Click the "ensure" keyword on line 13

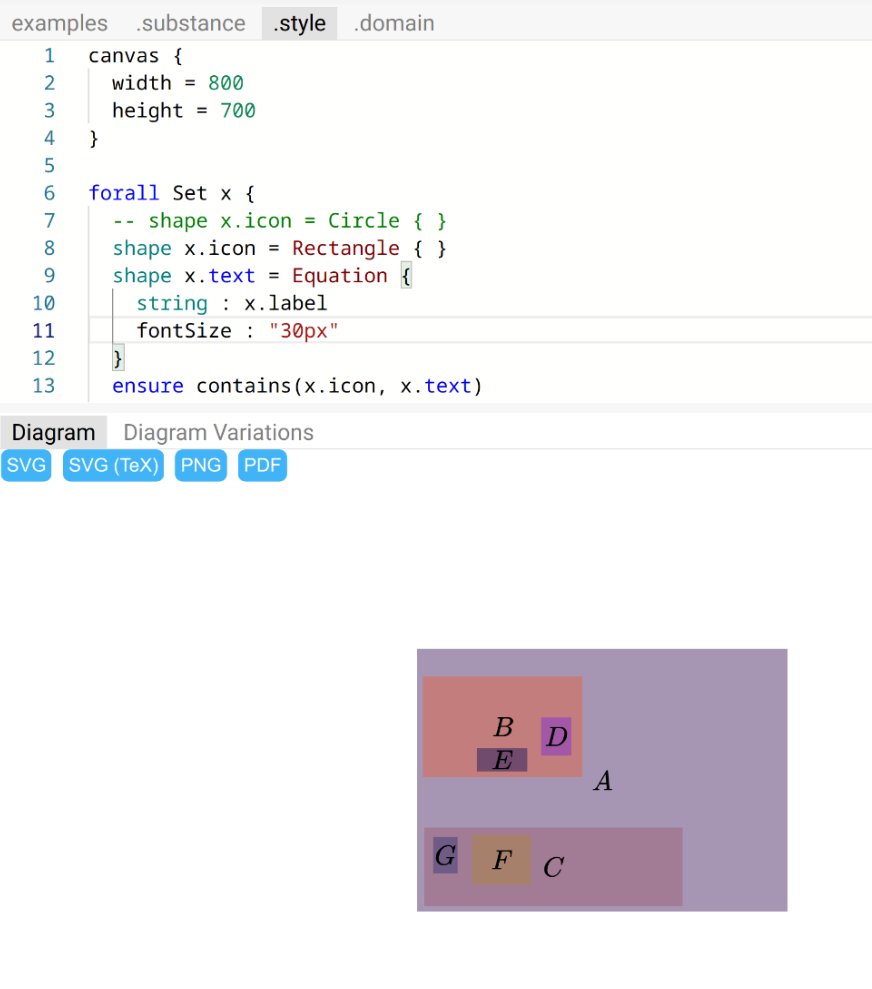pyautogui.click(x=148, y=385)
